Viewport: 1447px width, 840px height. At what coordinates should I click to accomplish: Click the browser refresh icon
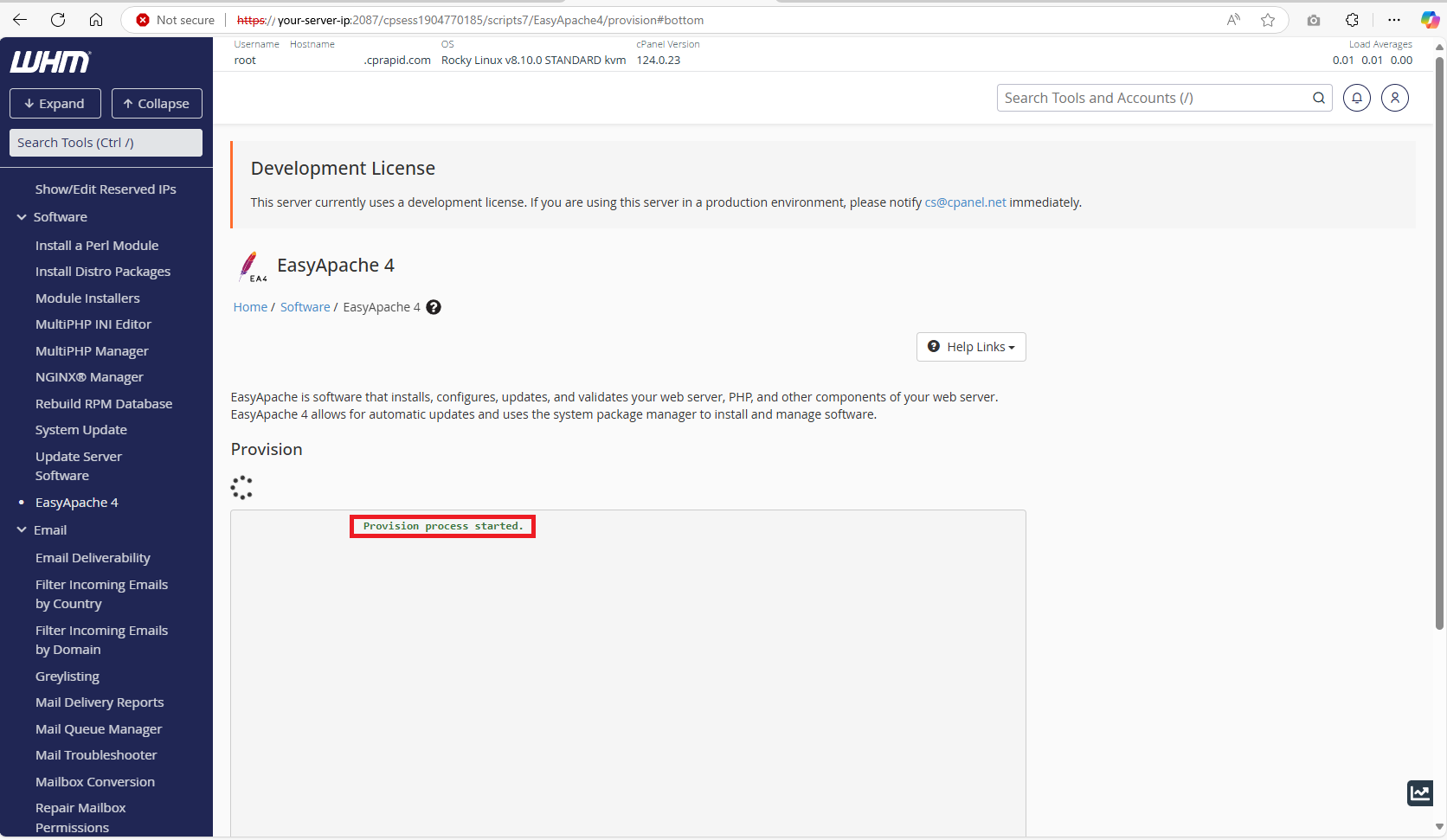point(58,20)
